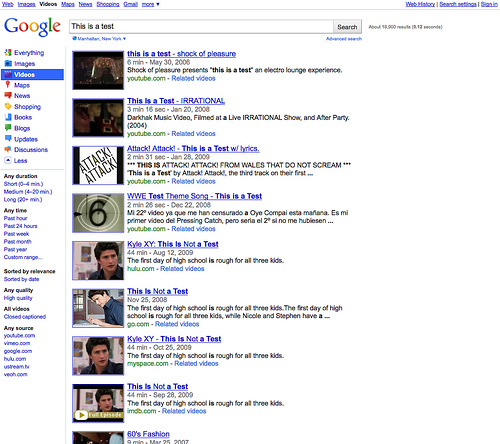Click the Sign in link
Viewport: 500px width, 444px height.
pos(489,4)
